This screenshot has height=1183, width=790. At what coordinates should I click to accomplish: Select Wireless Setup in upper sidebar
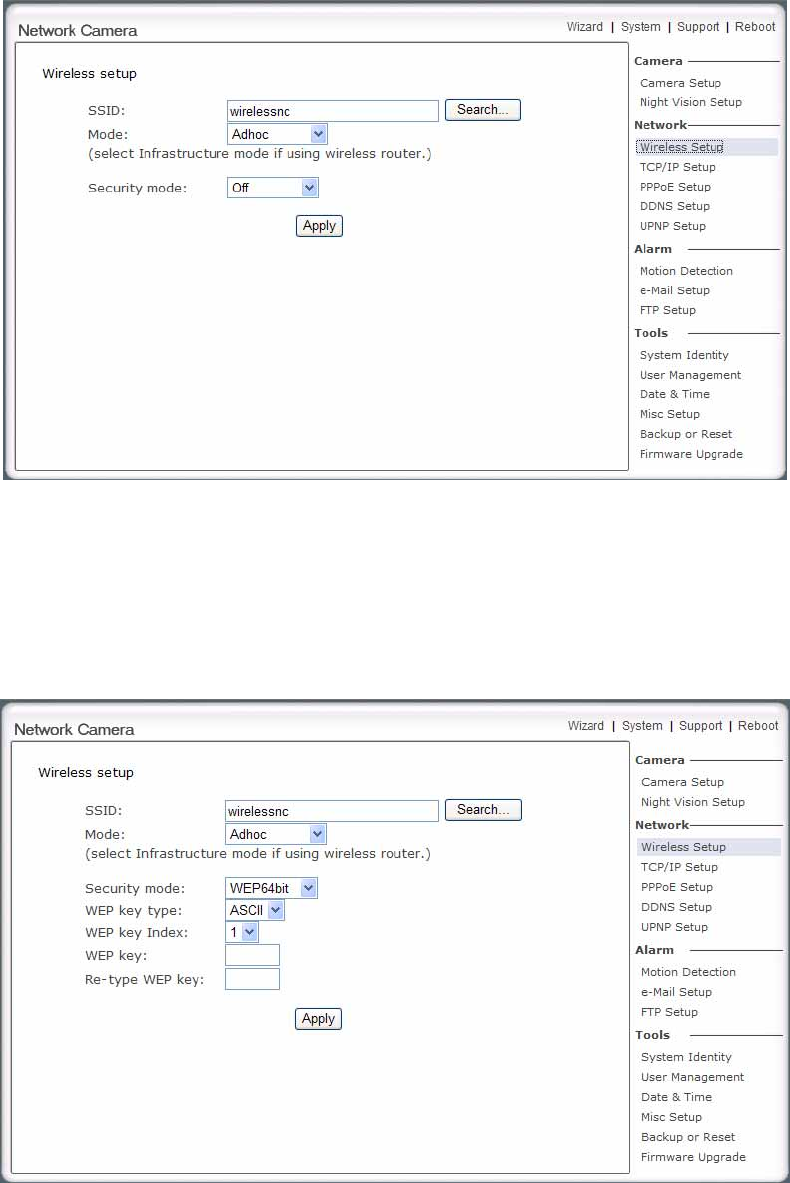[681, 147]
